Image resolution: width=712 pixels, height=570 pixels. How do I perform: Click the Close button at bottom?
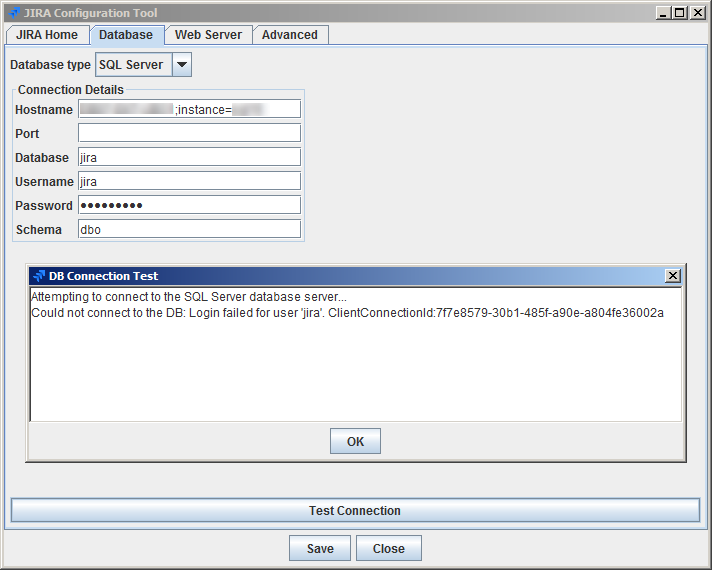[x=389, y=548]
